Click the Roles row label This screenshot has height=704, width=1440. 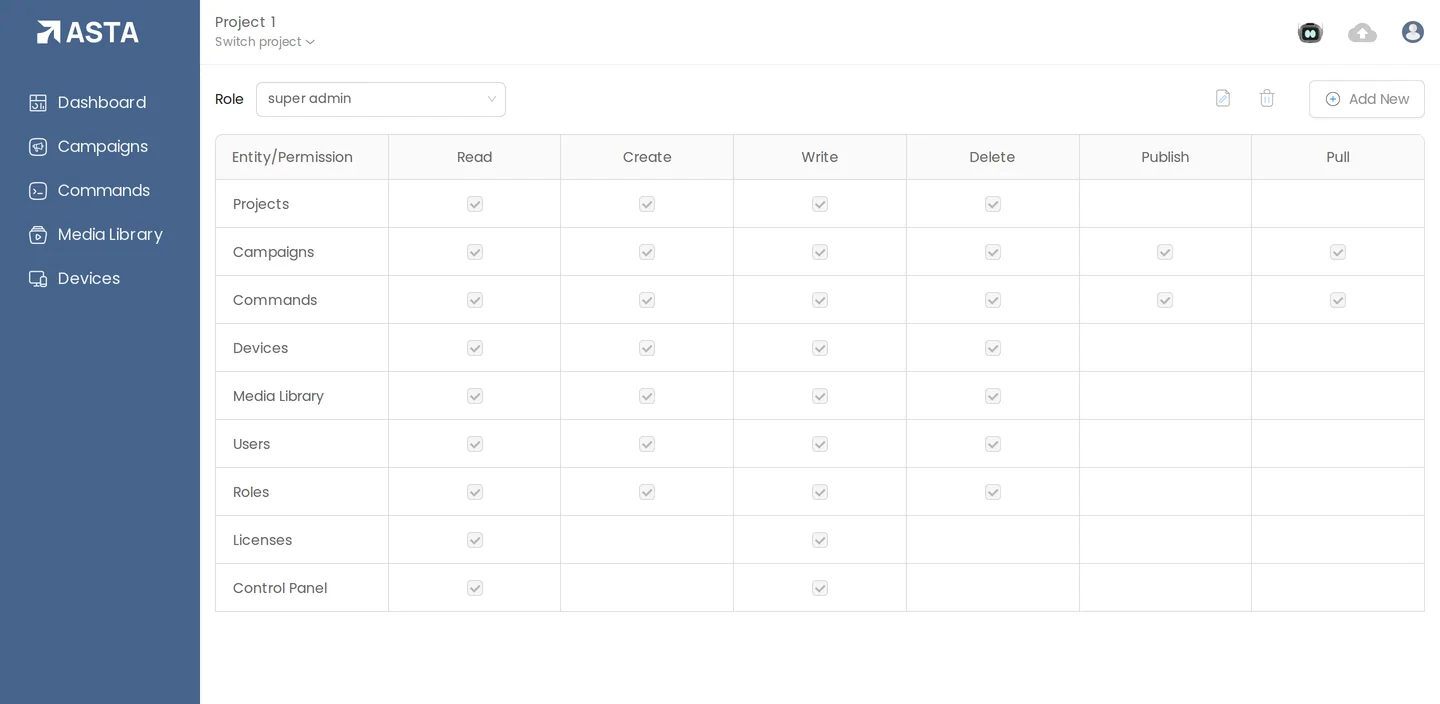(x=251, y=492)
